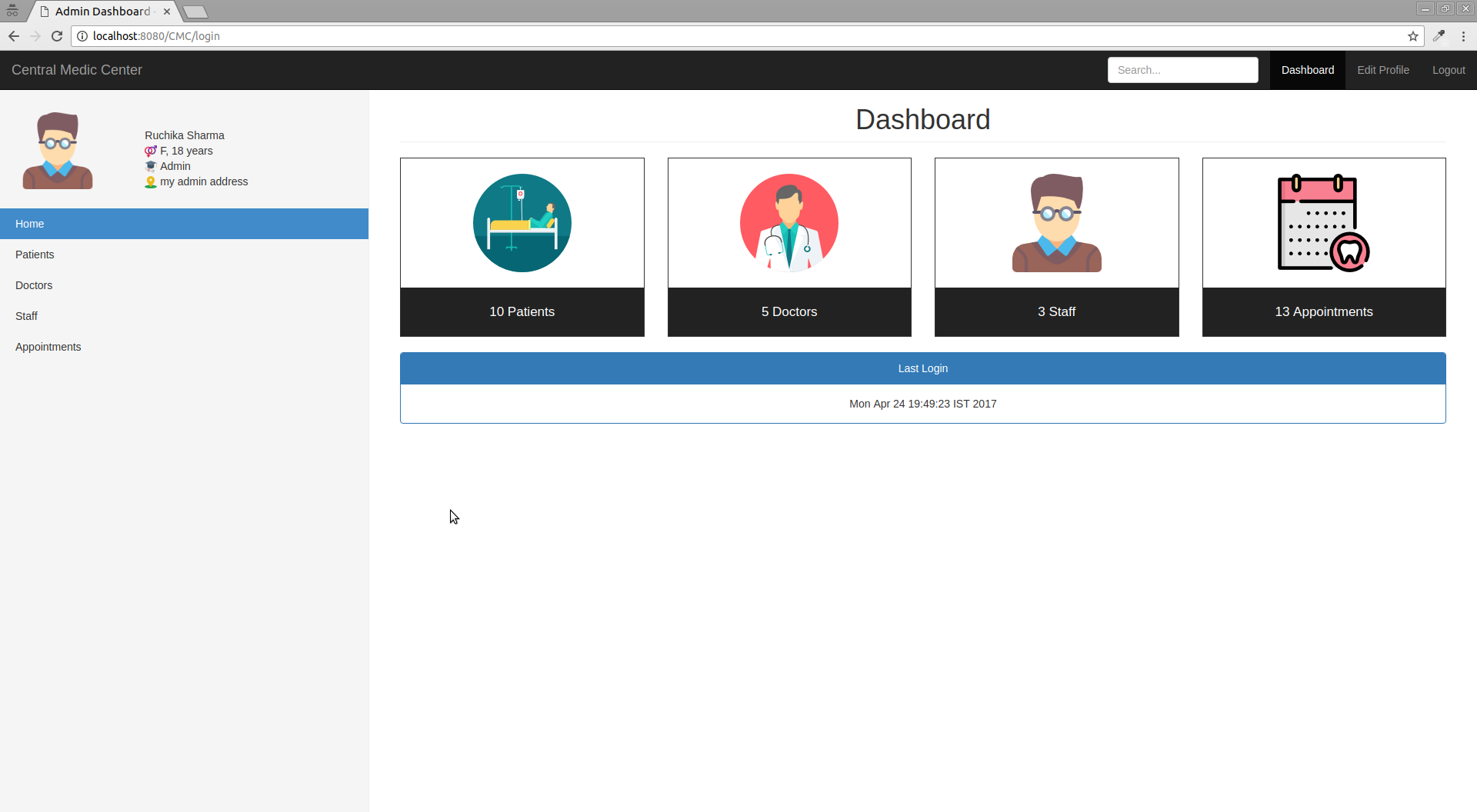
Task: Open Doctors in the sidebar
Action: (34, 285)
